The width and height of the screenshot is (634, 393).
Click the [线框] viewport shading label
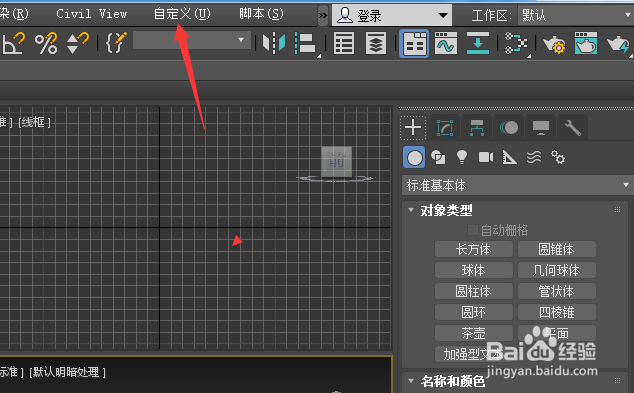[x=35, y=122]
